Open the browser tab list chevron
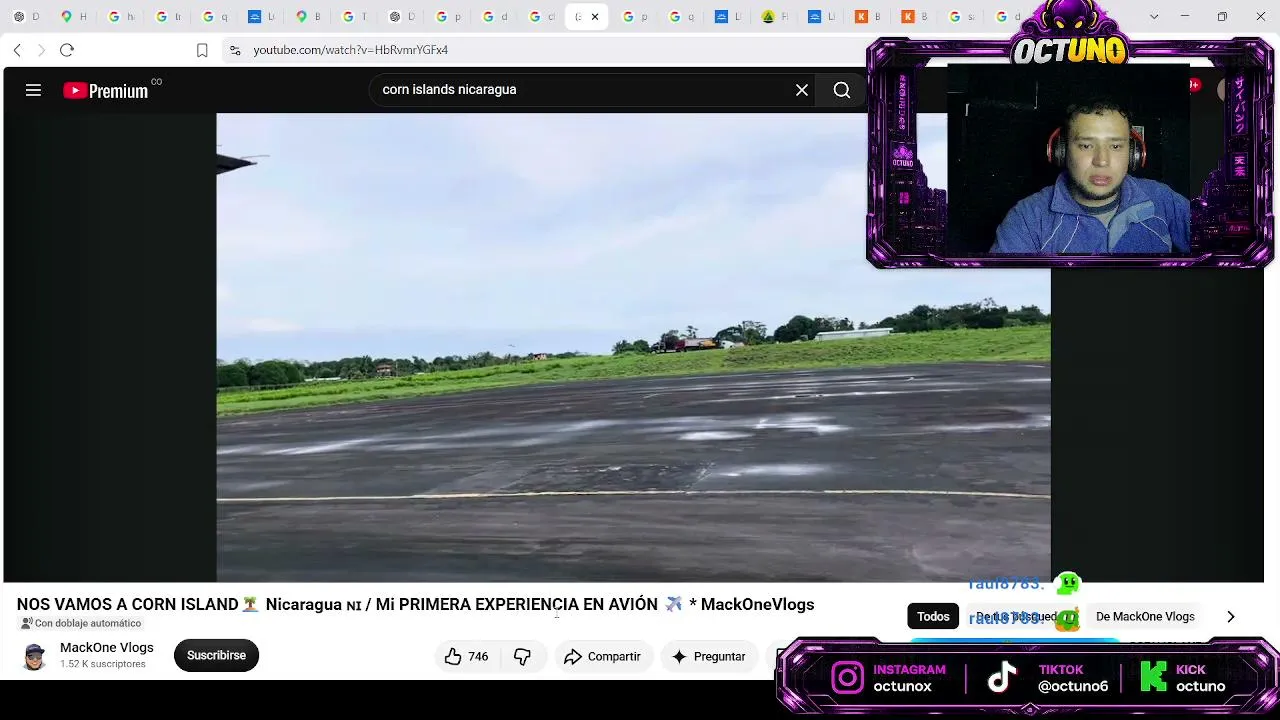Screen dimensions: 1280x720 (x=1154, y=17)
